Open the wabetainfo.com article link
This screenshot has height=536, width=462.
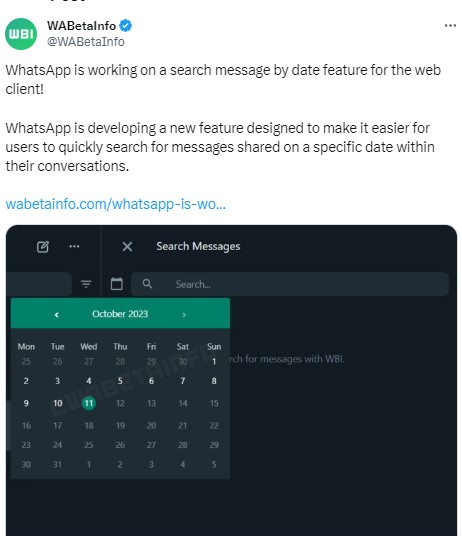coord(116,204)
